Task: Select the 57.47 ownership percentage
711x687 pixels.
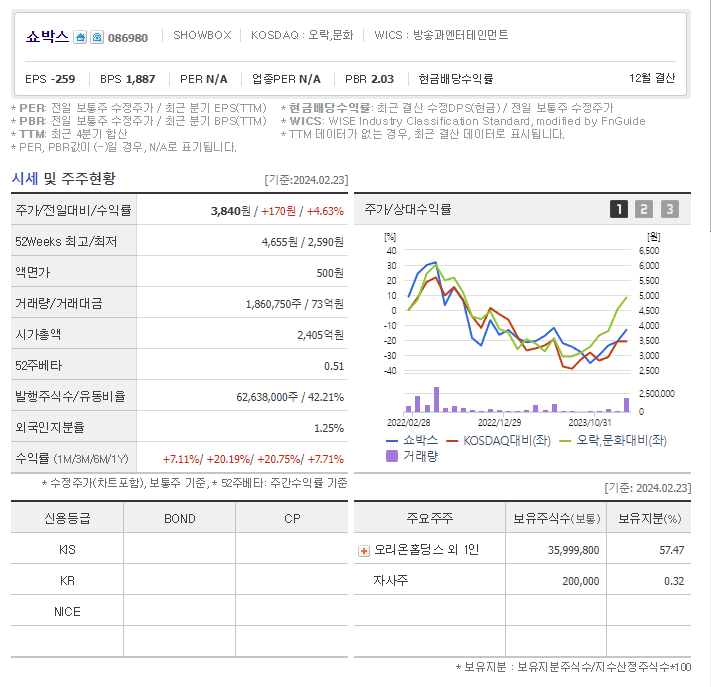Action: coord(672,550)
